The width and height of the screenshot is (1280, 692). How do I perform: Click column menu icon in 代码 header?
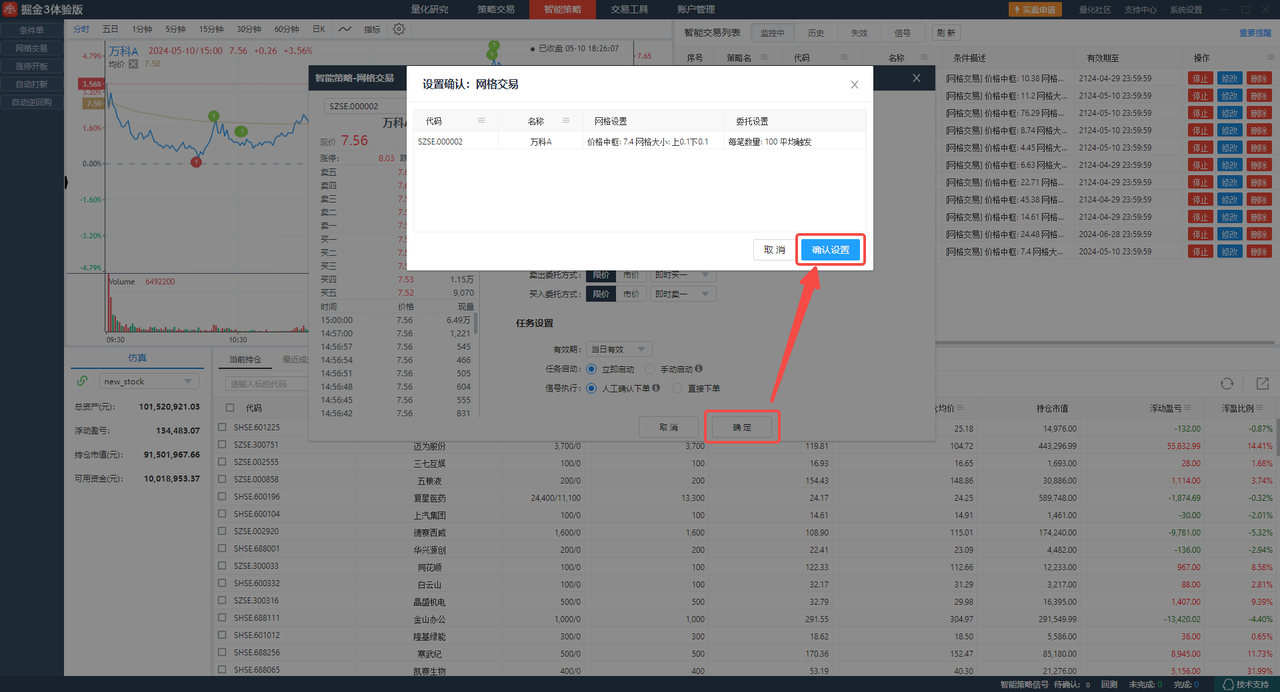(x=481, y=120)
